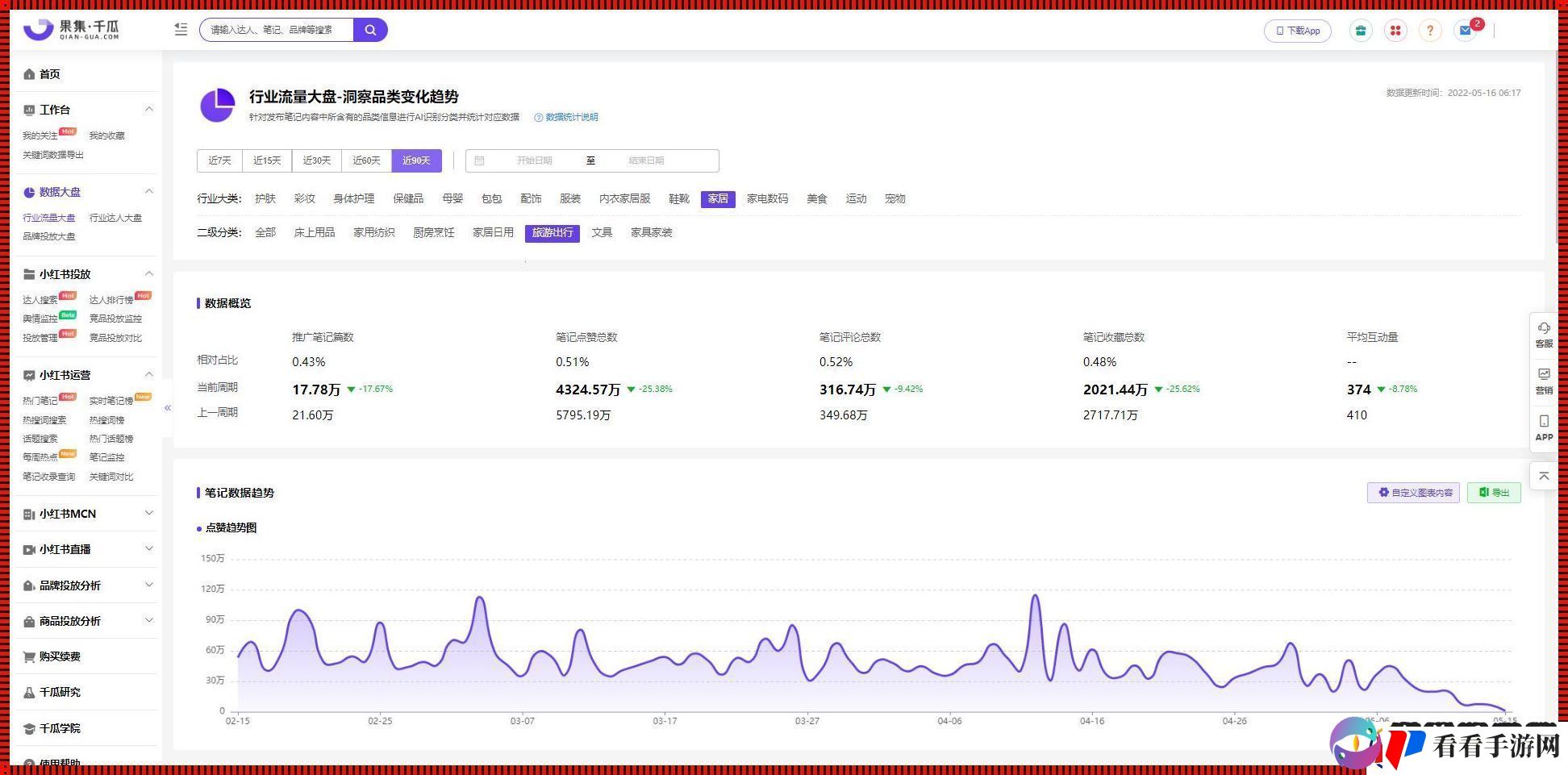Expand the 小红书MCN section chevron
This screenshot has height=775, width=1568.
pos(148,513)
